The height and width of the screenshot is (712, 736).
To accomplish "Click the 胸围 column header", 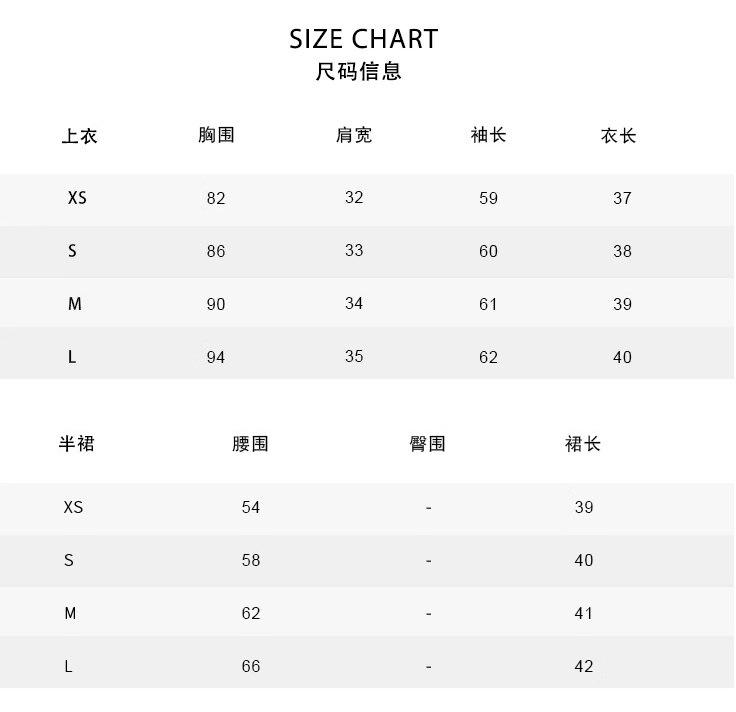I will 216,135.
